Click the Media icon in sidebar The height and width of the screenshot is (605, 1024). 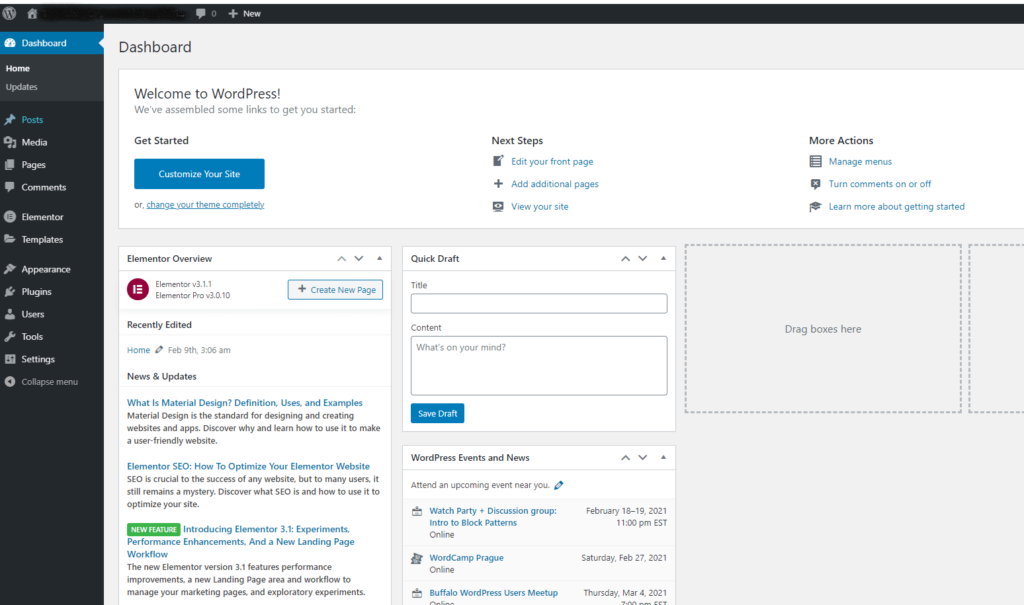10,142
